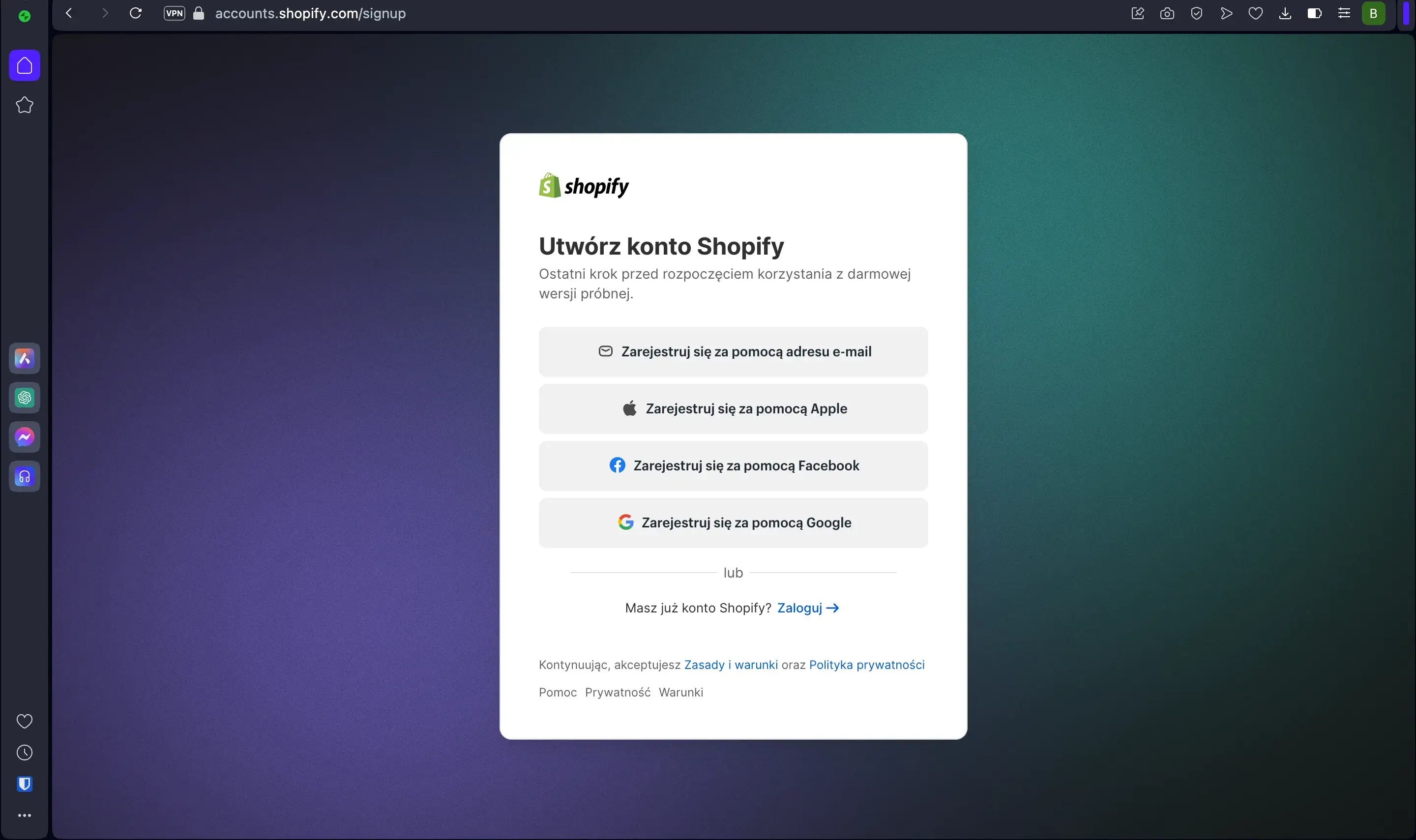The image size is (1416, 840).
Task: Open the Zasady i warunki link
Action: 731,665
